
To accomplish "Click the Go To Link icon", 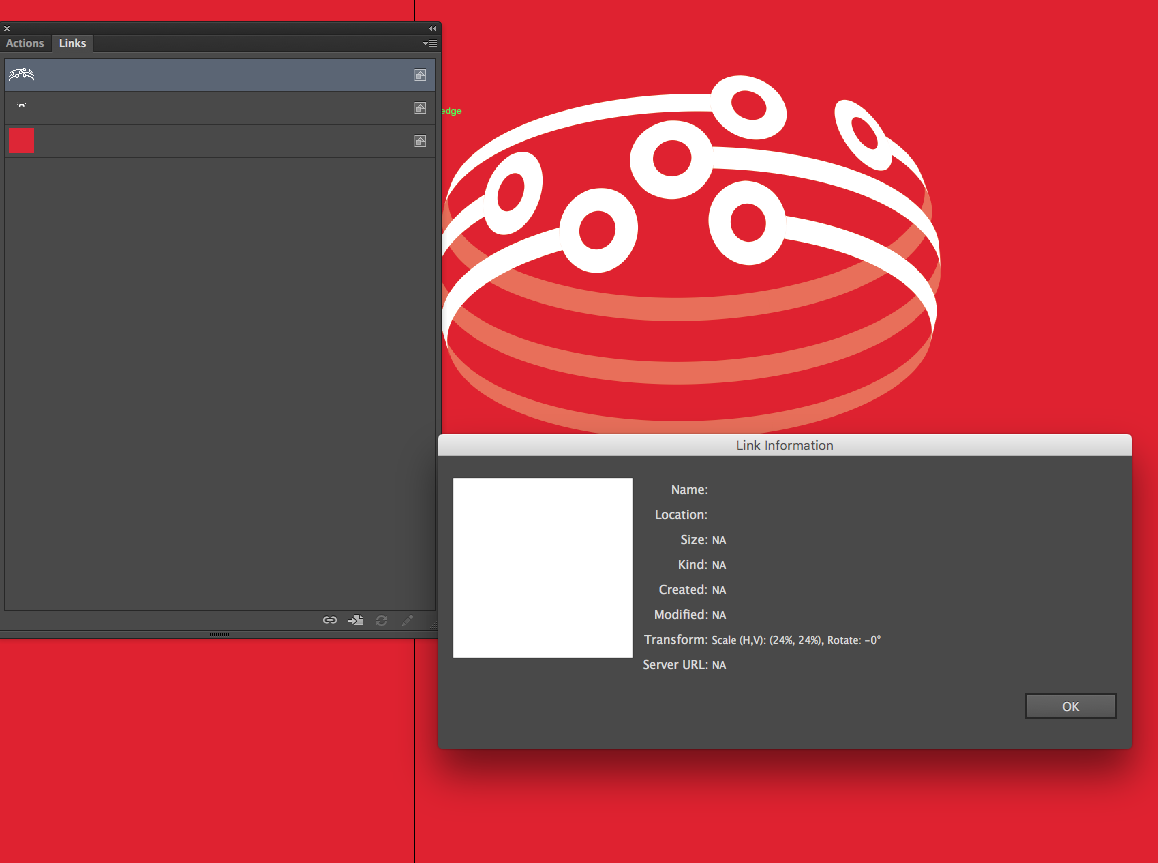I will tap(355, 620).
